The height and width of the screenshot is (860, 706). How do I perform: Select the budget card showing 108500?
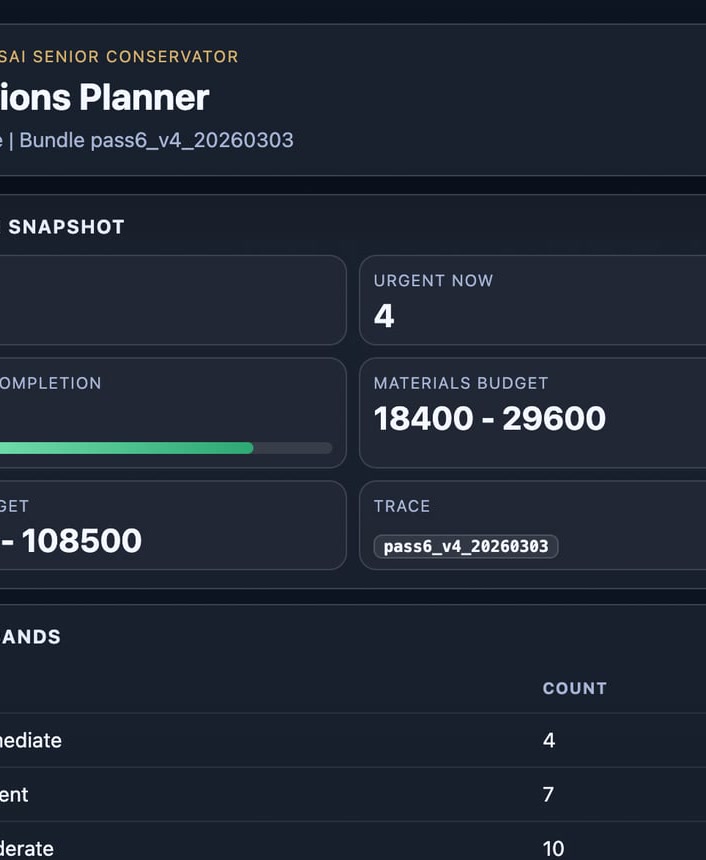tap(170, 525)
